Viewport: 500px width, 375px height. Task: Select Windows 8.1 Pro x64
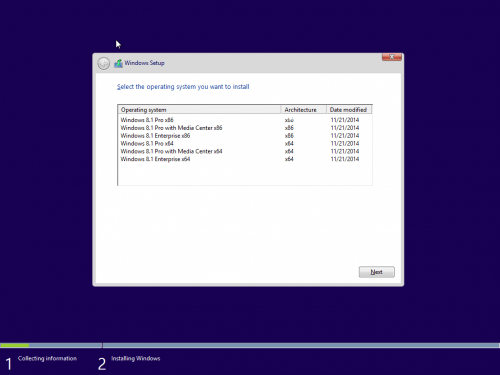[245, 144]
